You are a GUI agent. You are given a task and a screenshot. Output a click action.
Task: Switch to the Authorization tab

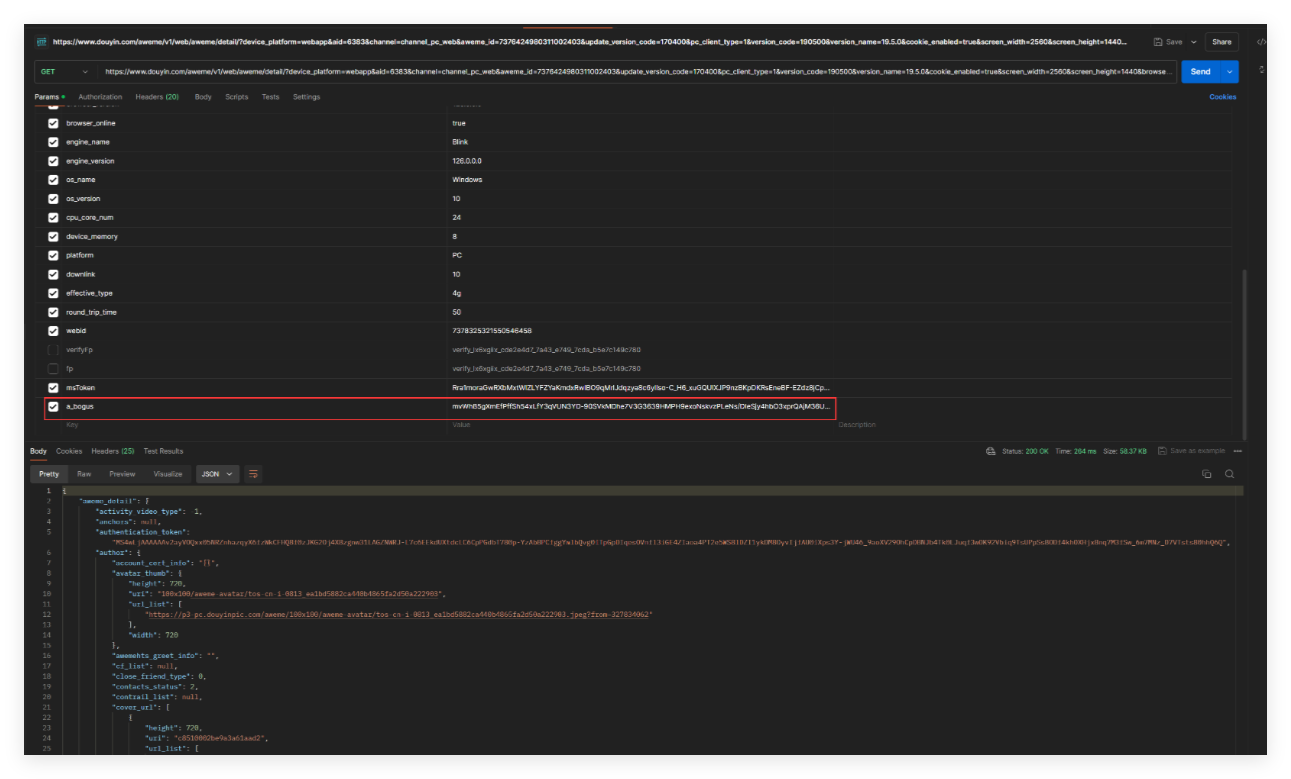[x=100, y=97]
